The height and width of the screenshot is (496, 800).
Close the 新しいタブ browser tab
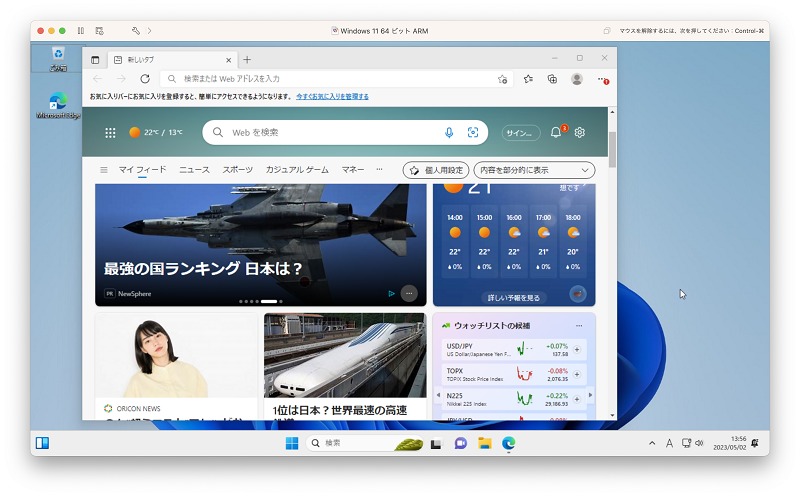click(x=229, y=60)
